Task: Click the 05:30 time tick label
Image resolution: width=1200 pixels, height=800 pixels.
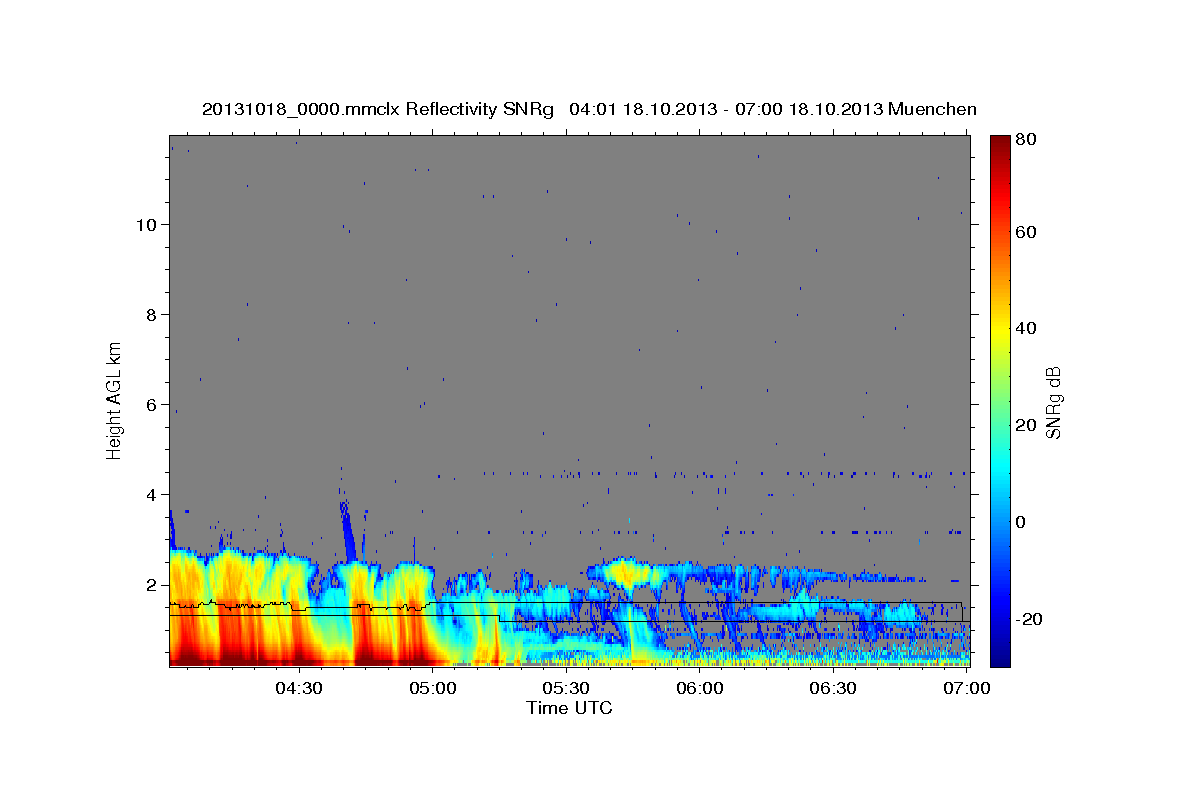Action: click(566, 688)
